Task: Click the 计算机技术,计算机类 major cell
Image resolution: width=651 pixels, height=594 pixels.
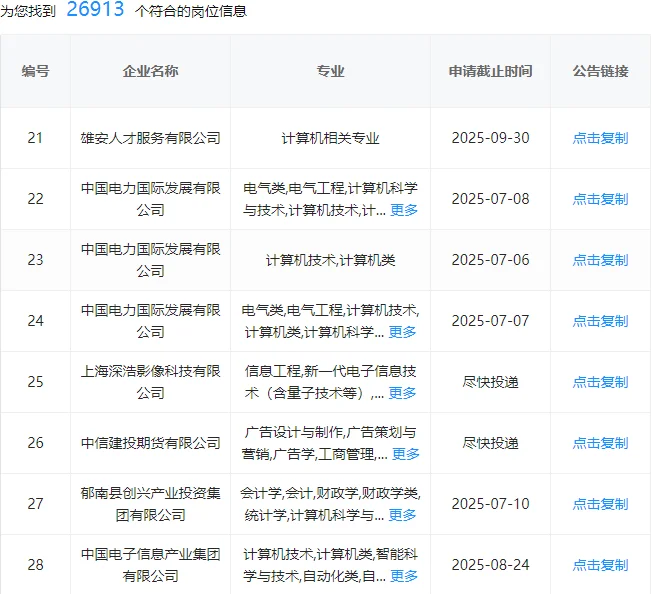Action: coord(330,260)
